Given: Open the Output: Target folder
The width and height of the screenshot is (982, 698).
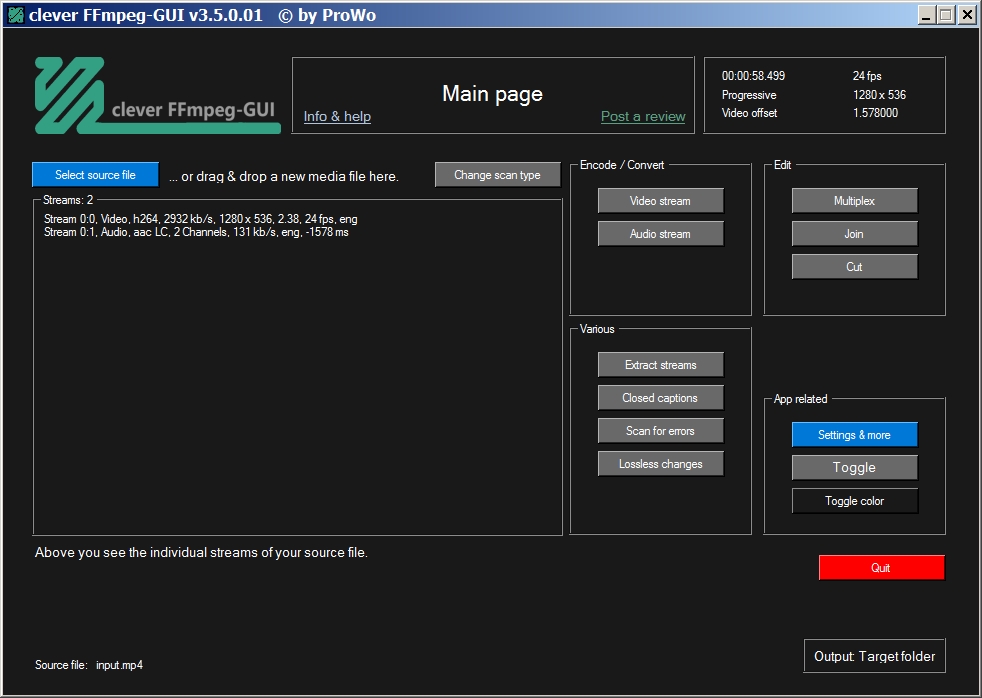Looking at the screenshot, I should point(874,656).
